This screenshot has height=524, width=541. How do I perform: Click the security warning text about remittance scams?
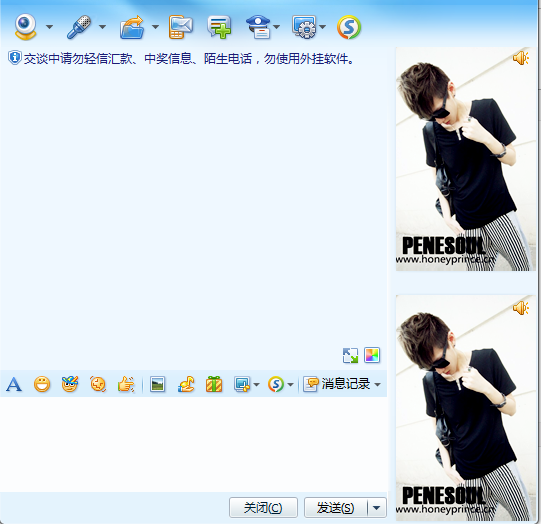pos(189,59)
